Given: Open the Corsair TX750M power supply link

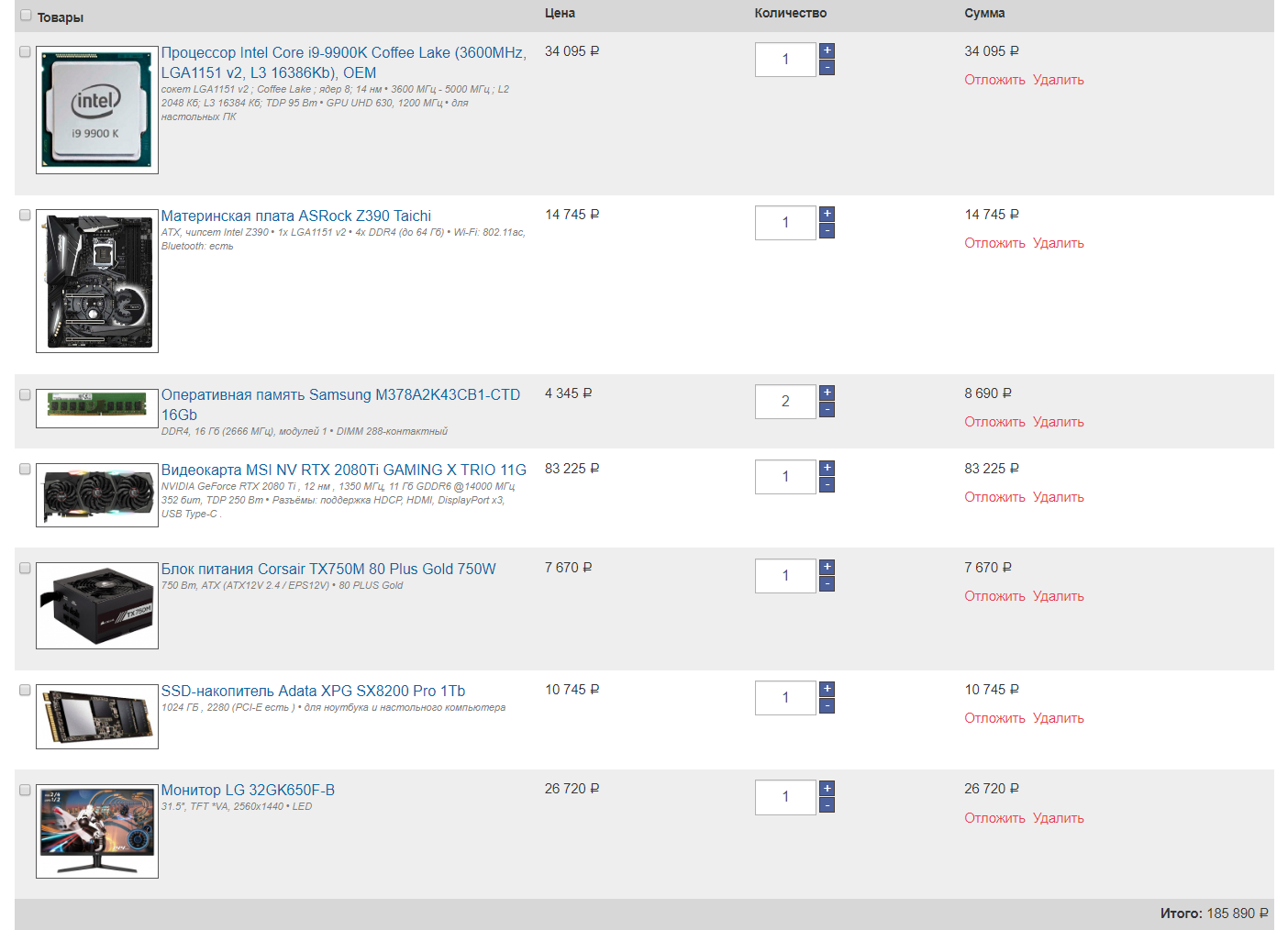Looking at the screenshot, I should [328, 569].
